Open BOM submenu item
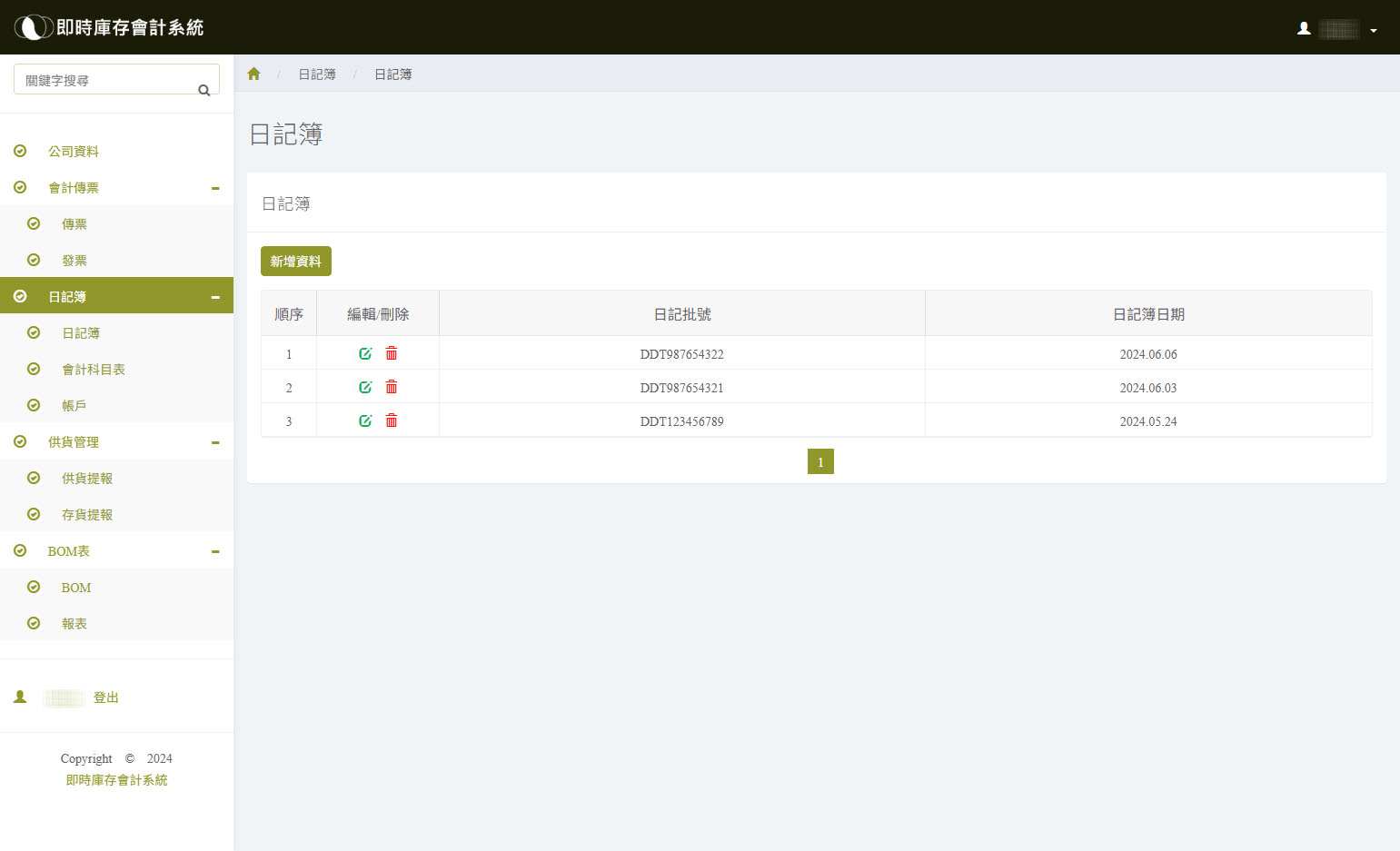 [76, 588]
